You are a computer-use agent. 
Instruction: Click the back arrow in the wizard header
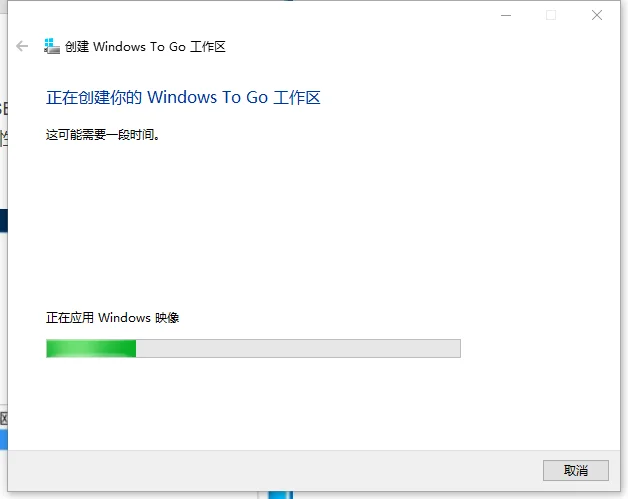[x=22, y=46]
